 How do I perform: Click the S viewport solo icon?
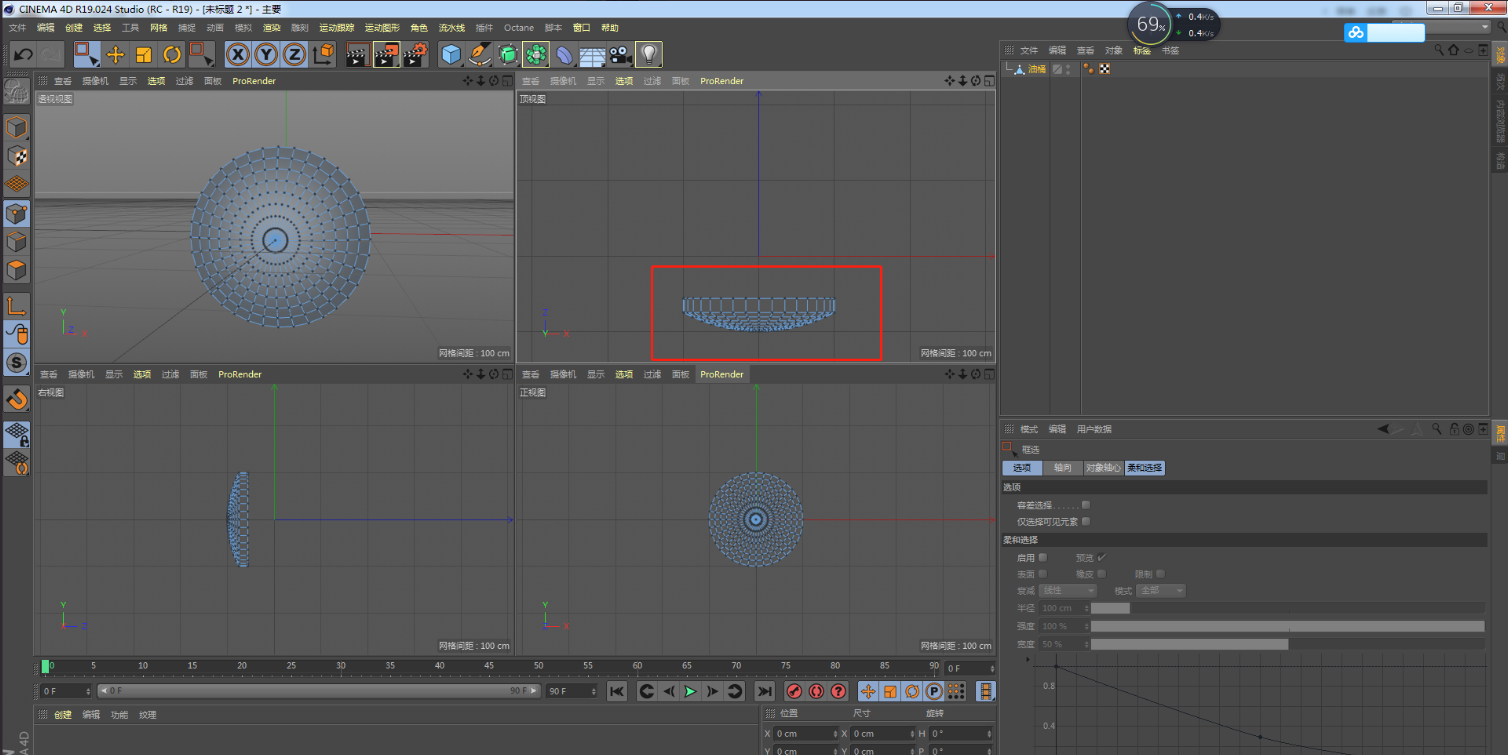(17, 362)
